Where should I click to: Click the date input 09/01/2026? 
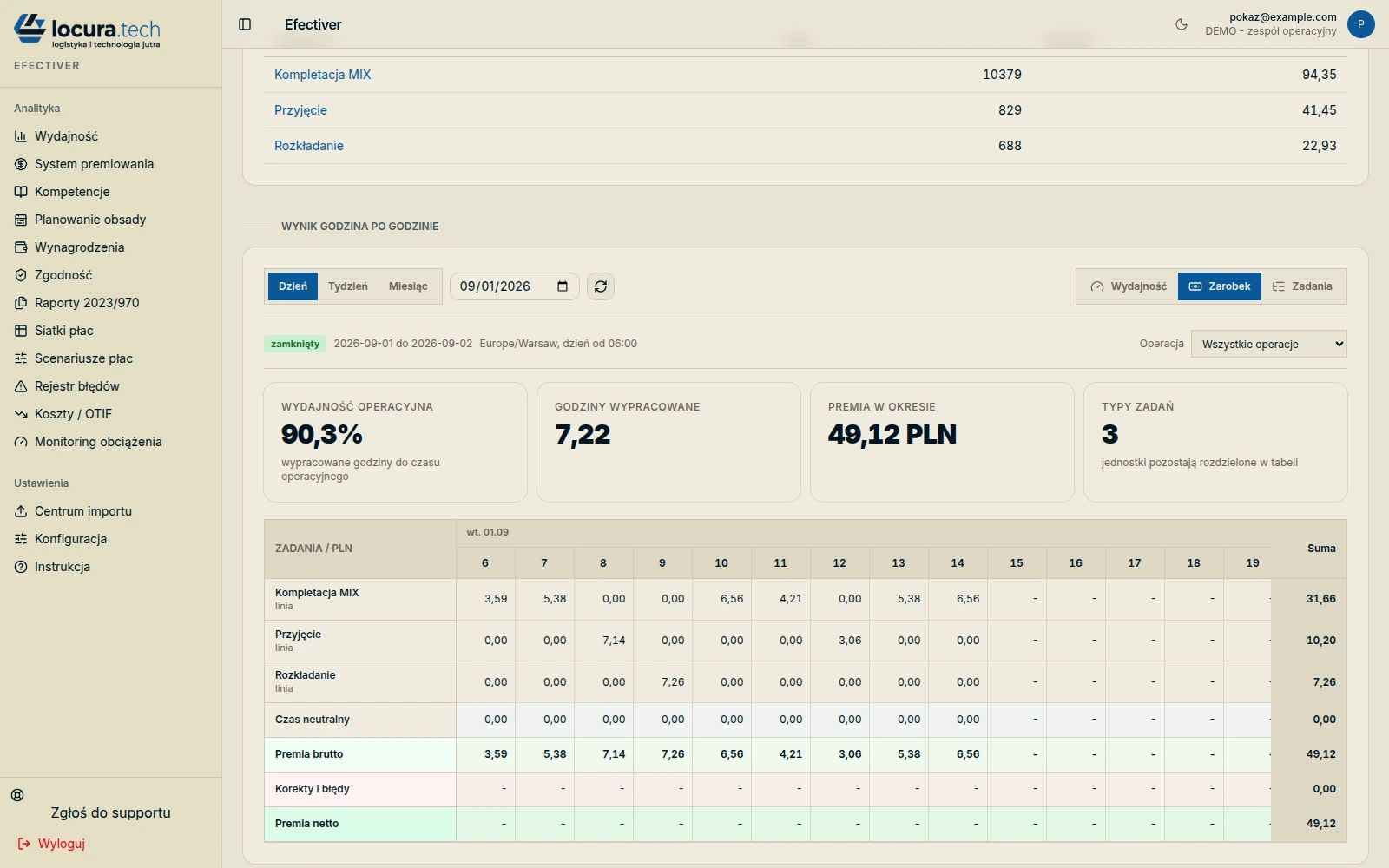point(515,286)
